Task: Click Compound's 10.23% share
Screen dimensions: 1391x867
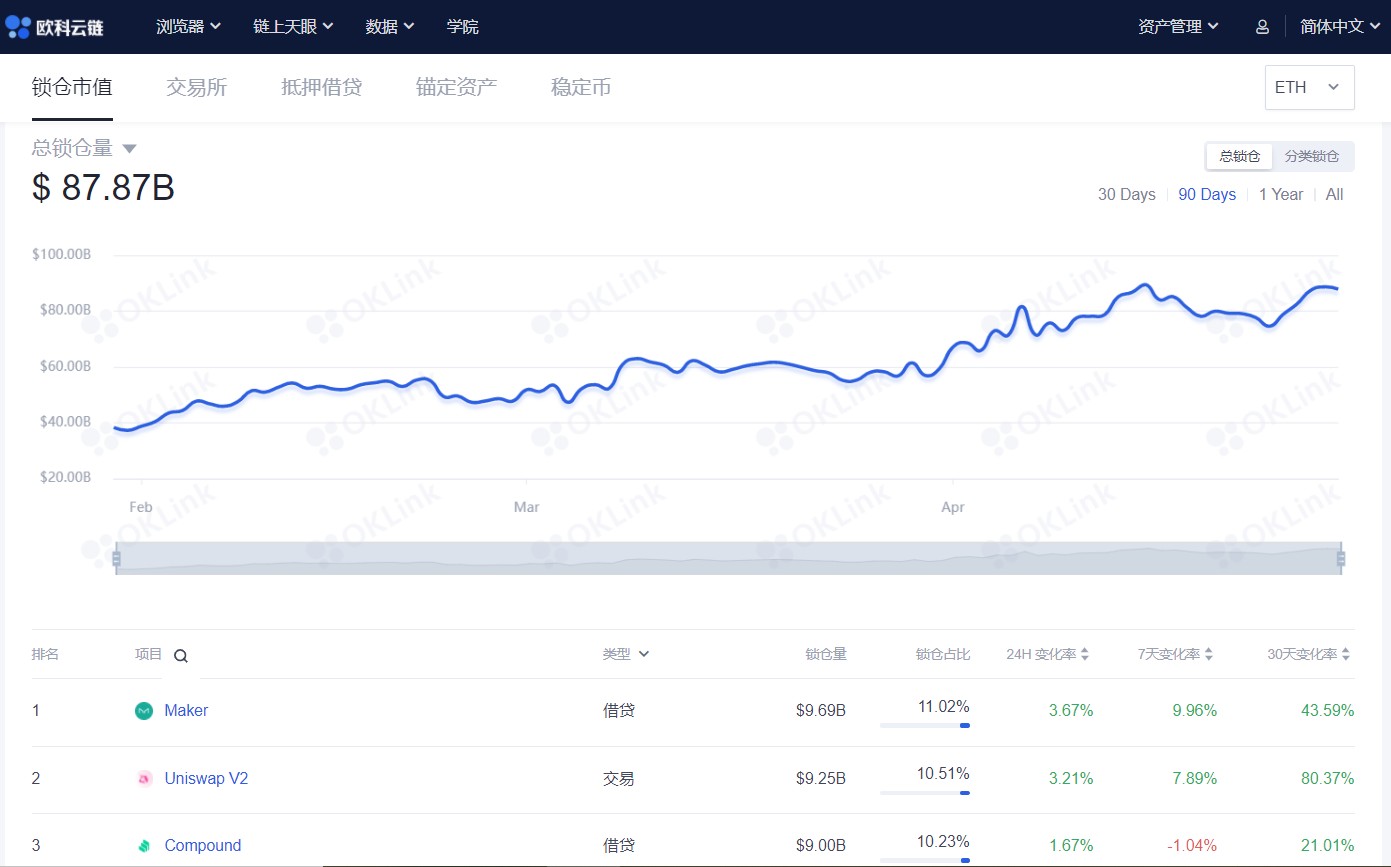Action: coord(943,841)
